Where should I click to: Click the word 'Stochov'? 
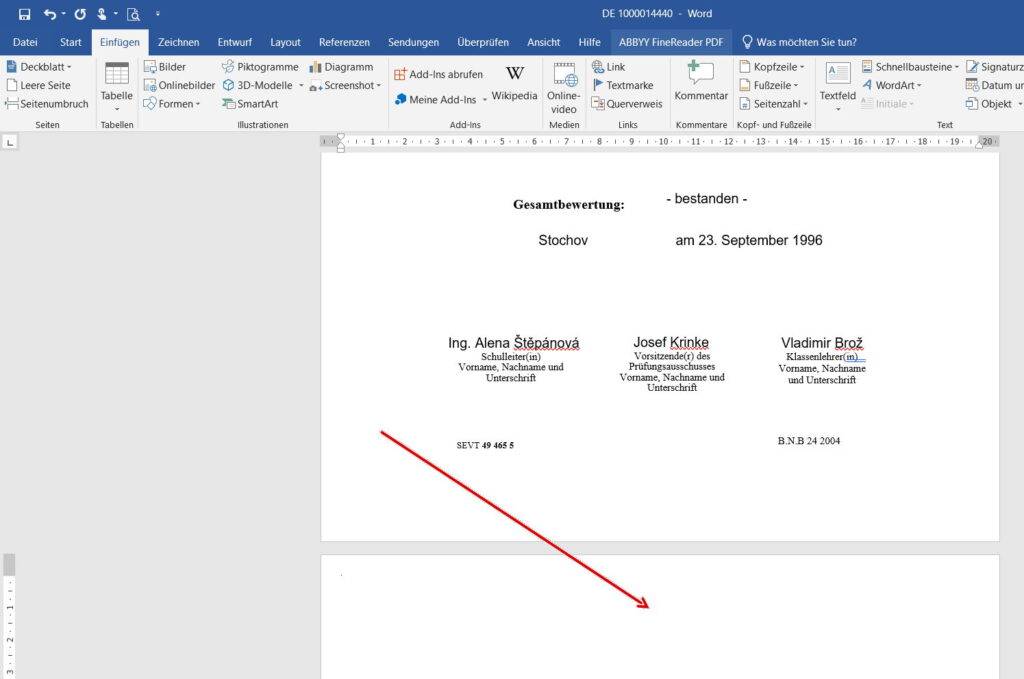563,240
